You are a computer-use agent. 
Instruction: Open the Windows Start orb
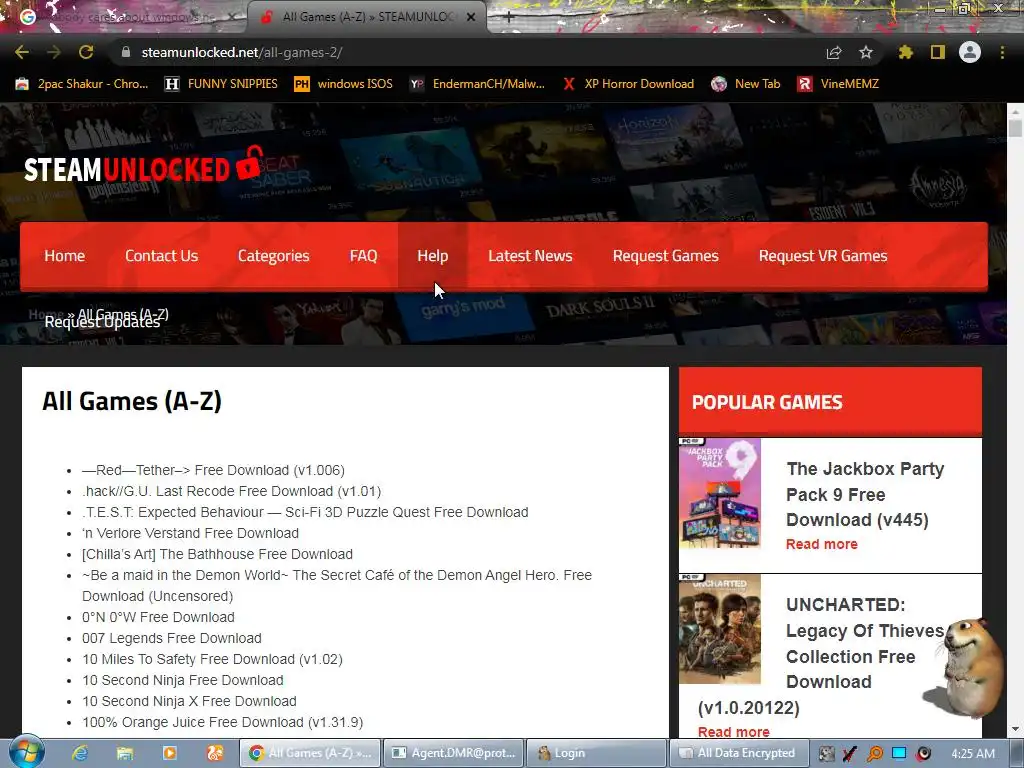(26, 752)
